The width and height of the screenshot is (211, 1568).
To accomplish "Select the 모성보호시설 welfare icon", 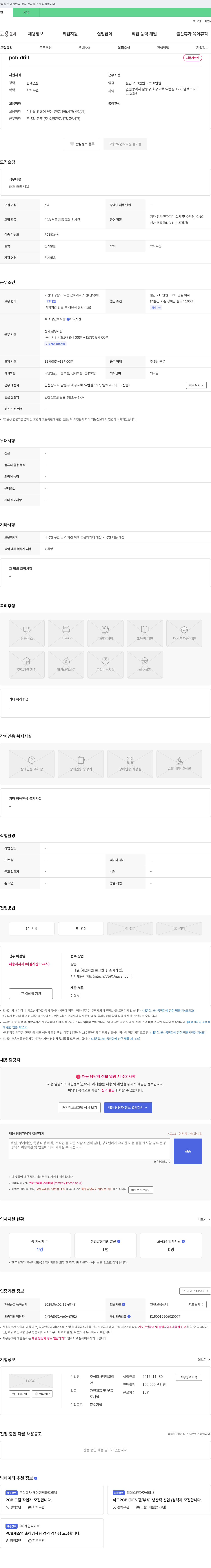I will coord(105,665).
